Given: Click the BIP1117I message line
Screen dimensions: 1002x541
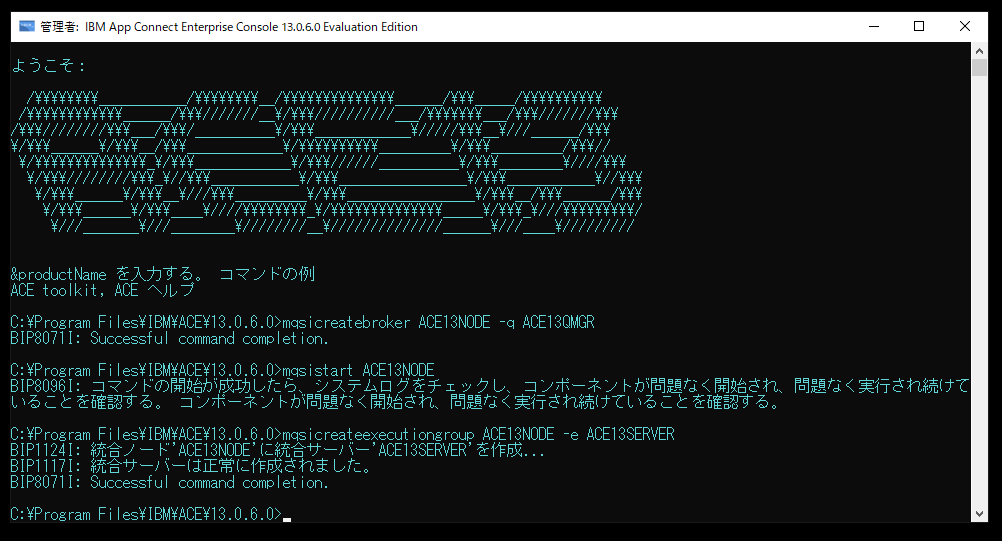Looking at the screenshot, I should point(192,466).
